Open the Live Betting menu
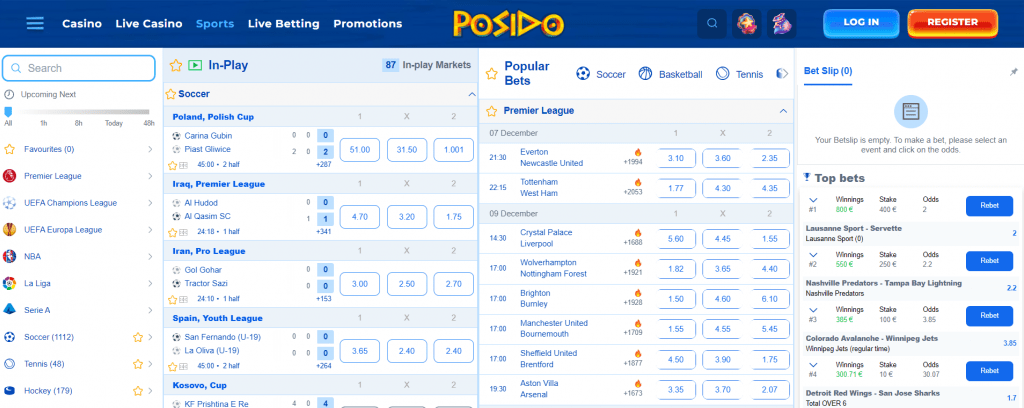Image resolution: width=1024 pixels, height=408 pixels. click(x=283, y=24)
